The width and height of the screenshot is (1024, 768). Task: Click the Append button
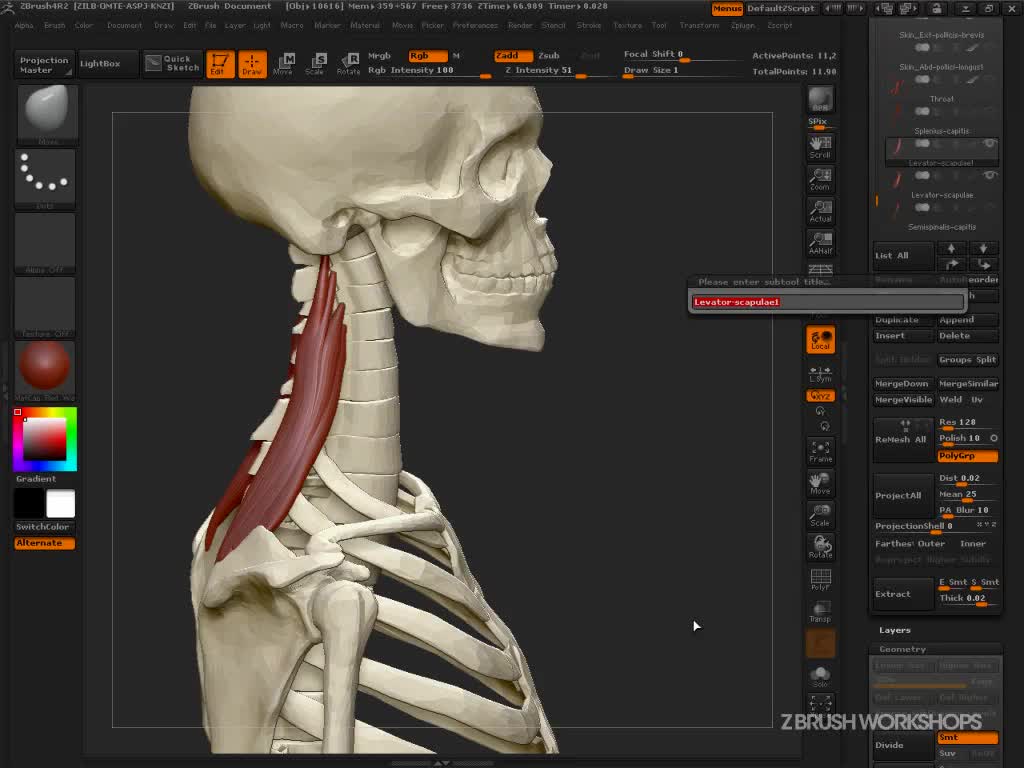pos(968,320)
